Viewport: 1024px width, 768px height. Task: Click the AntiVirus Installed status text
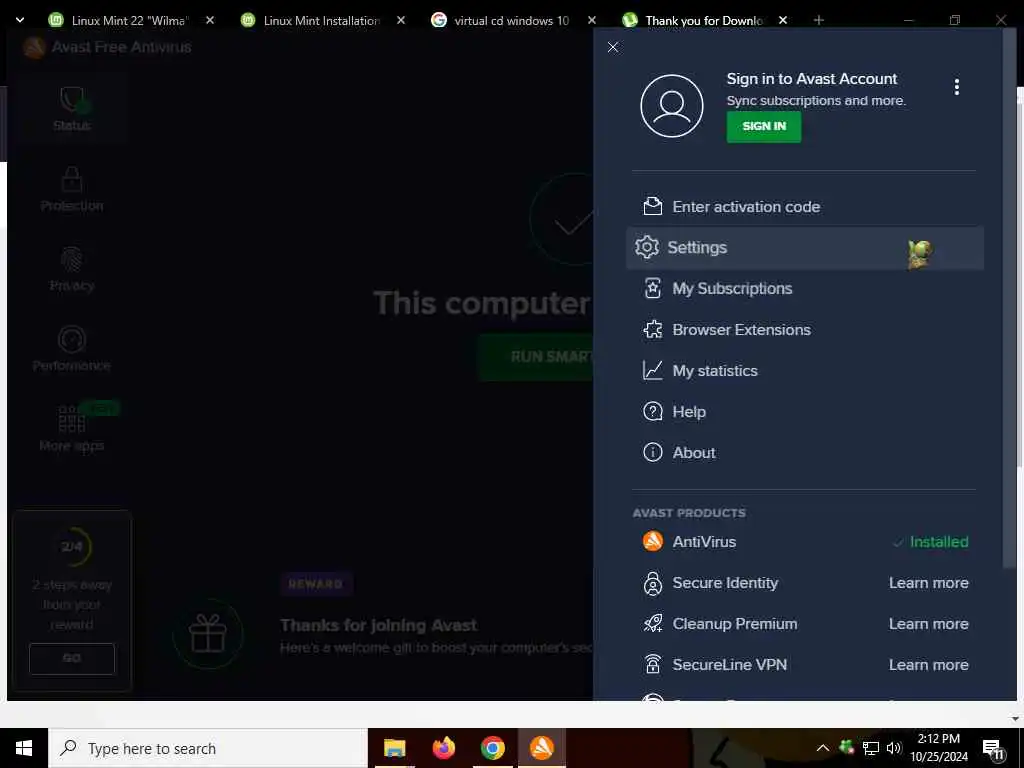pos(938,542)
